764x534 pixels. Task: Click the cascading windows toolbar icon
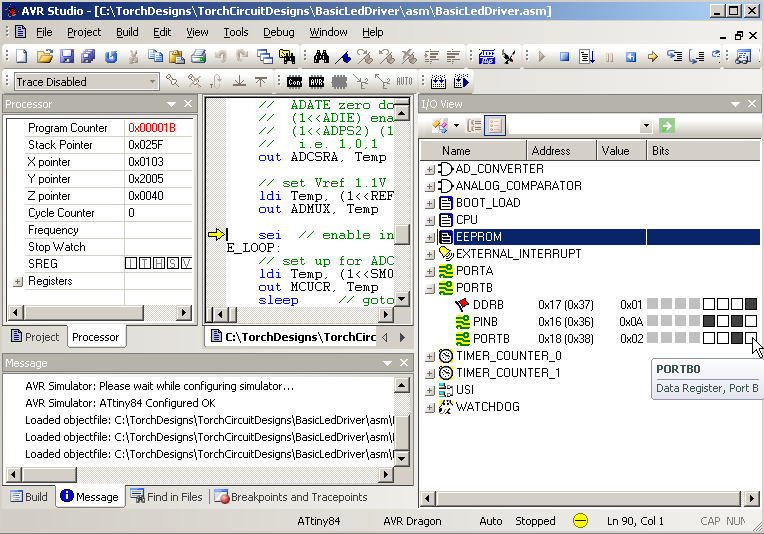265,57
